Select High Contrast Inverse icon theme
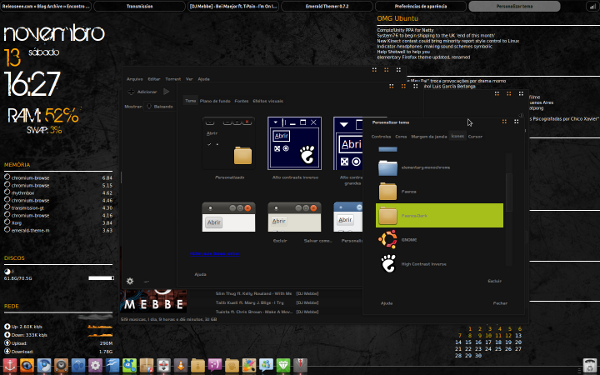 point(439,264)
